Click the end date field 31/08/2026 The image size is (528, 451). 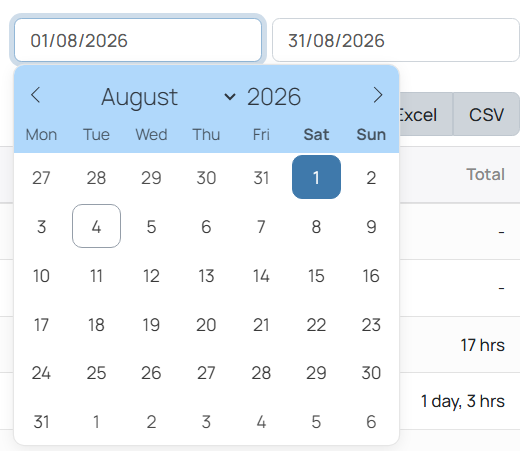pyautogui.click(x=396, y=40)
